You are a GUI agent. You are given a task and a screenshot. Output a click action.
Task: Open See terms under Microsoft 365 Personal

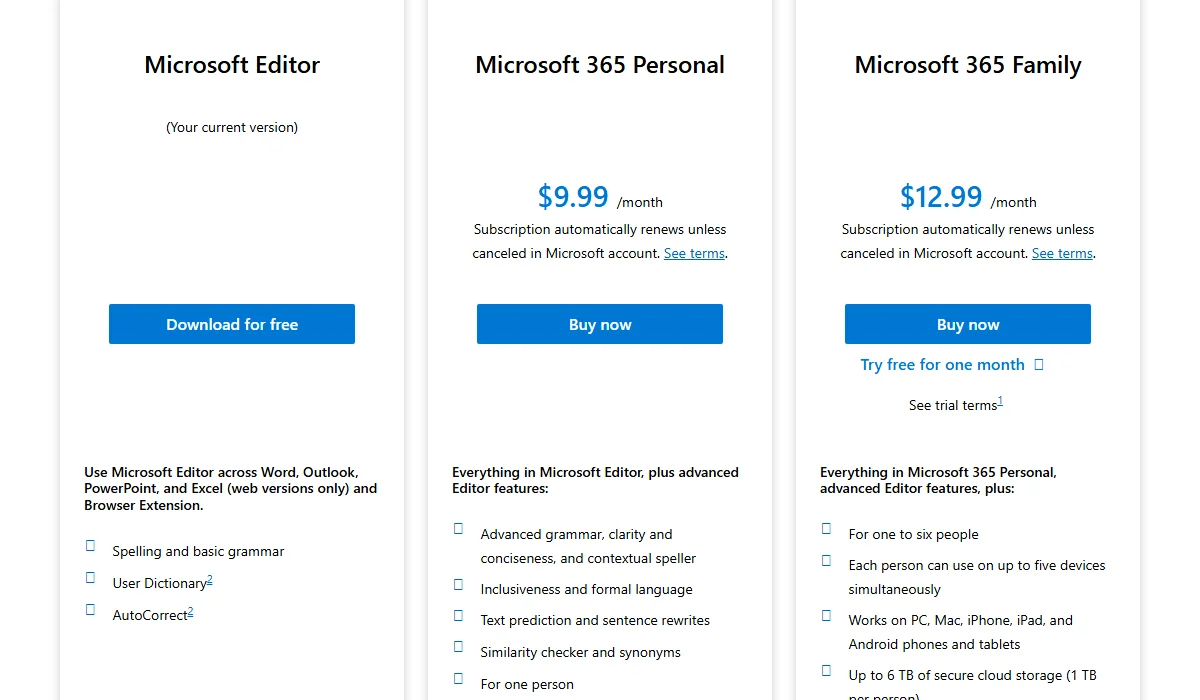point(694,253)
